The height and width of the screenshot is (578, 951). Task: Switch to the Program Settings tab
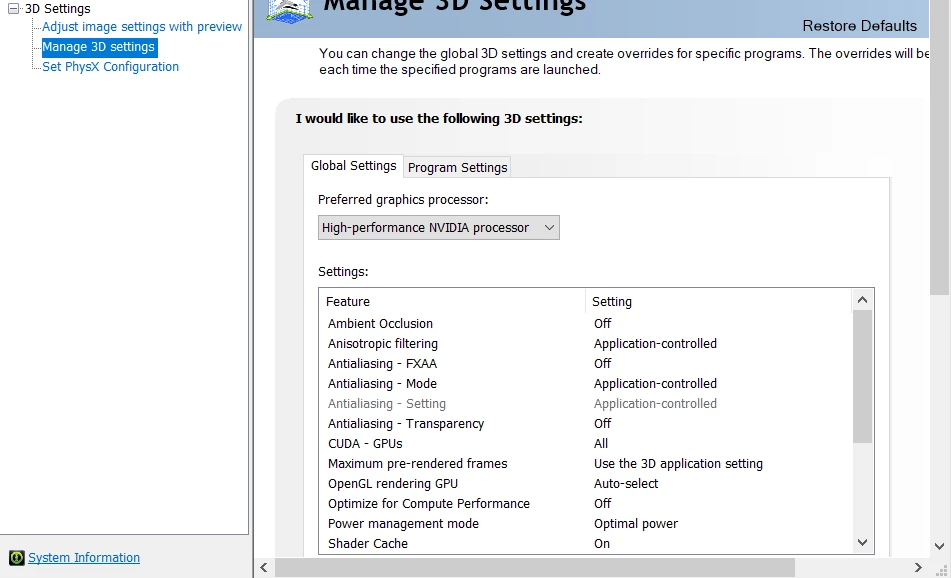457,167
